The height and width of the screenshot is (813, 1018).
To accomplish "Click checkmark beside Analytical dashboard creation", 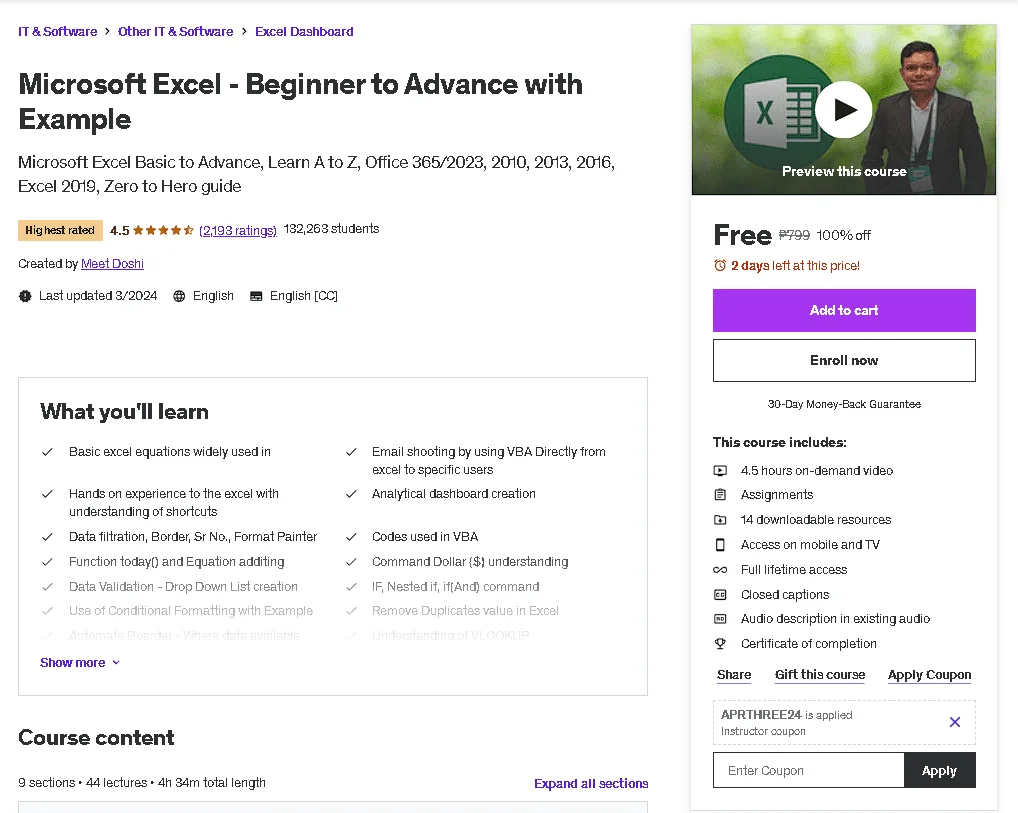I will (x=351, y=494).
